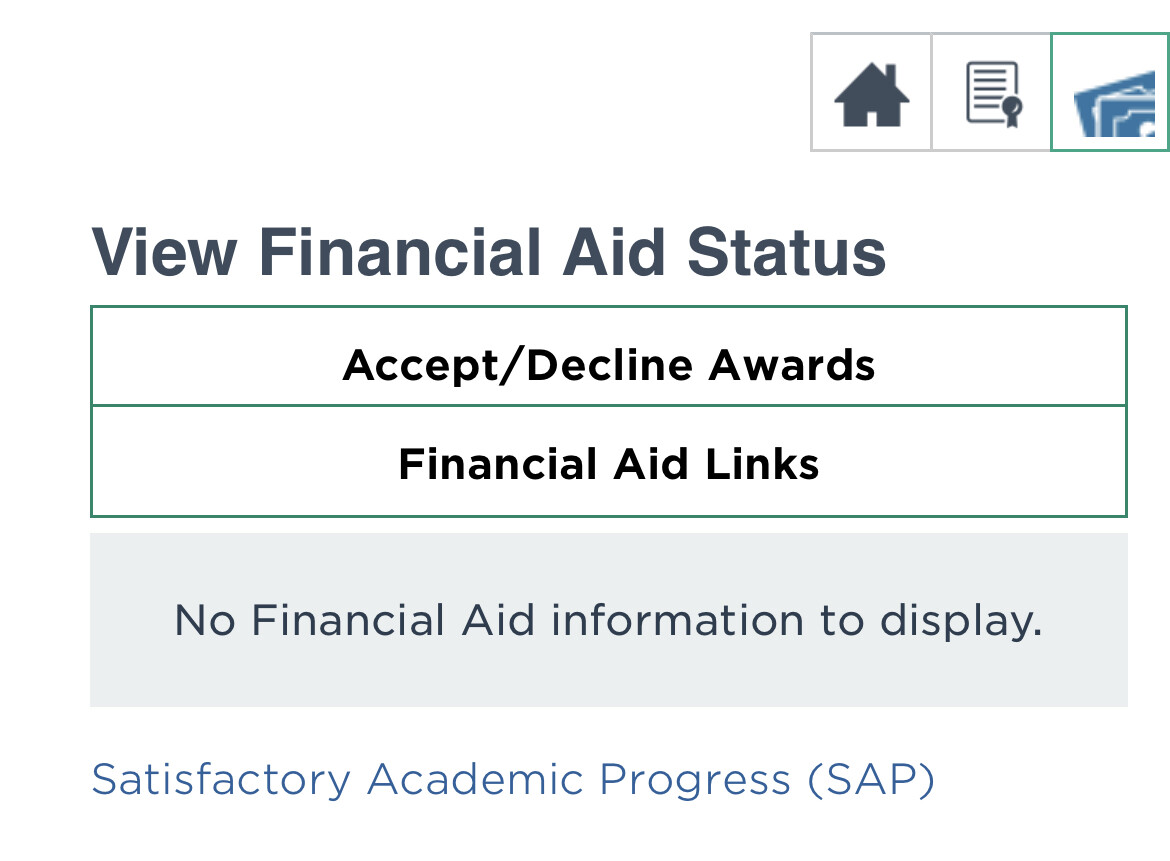Click the gray notice box
Viewport: 1170px width, 861px height.
click(608, 621)
